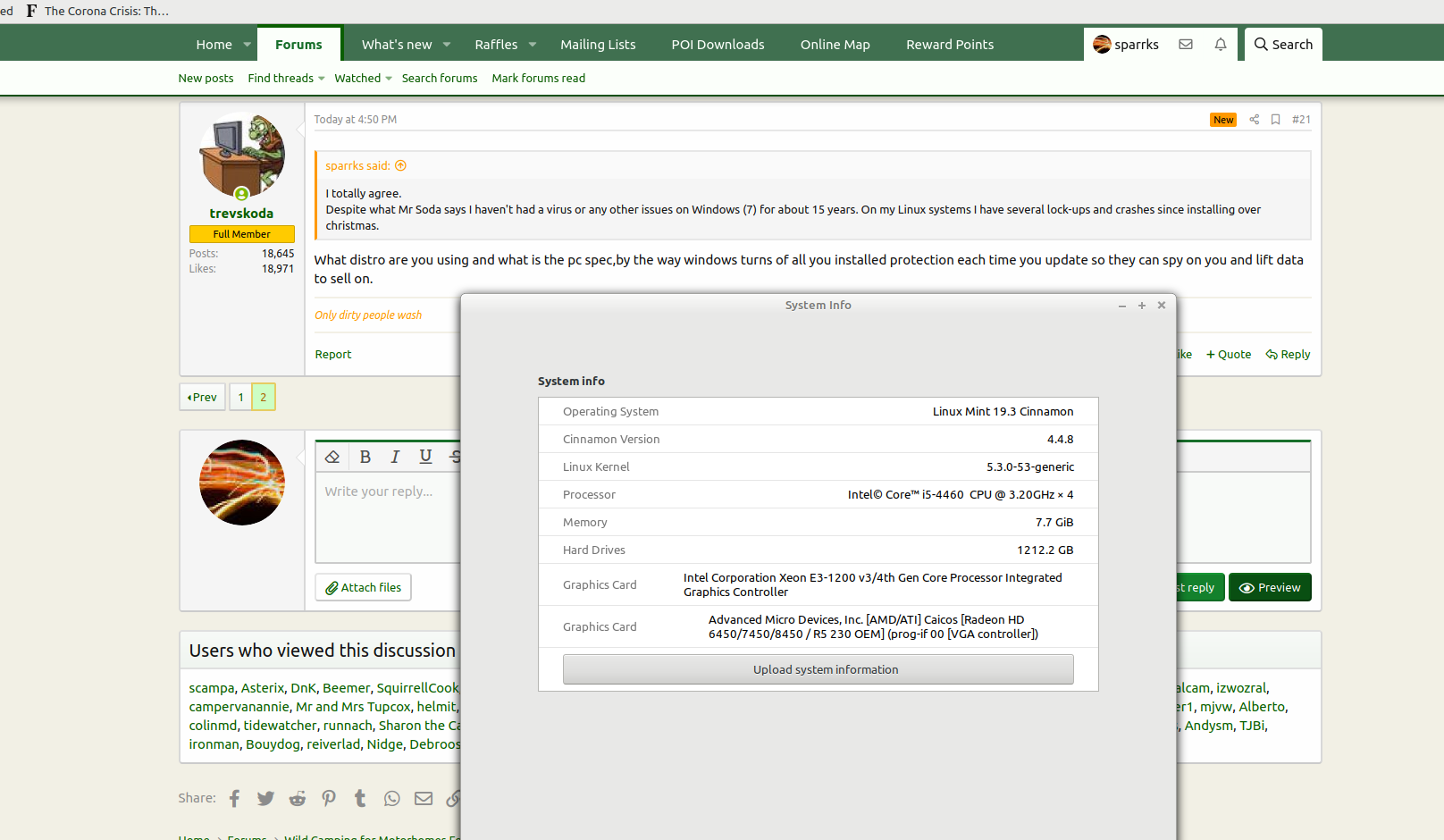This screenshot has width=1444, height=840.
Task: Expand the What's new dropdown arrow
Action: pyautogui.click(x=447, y=45)
